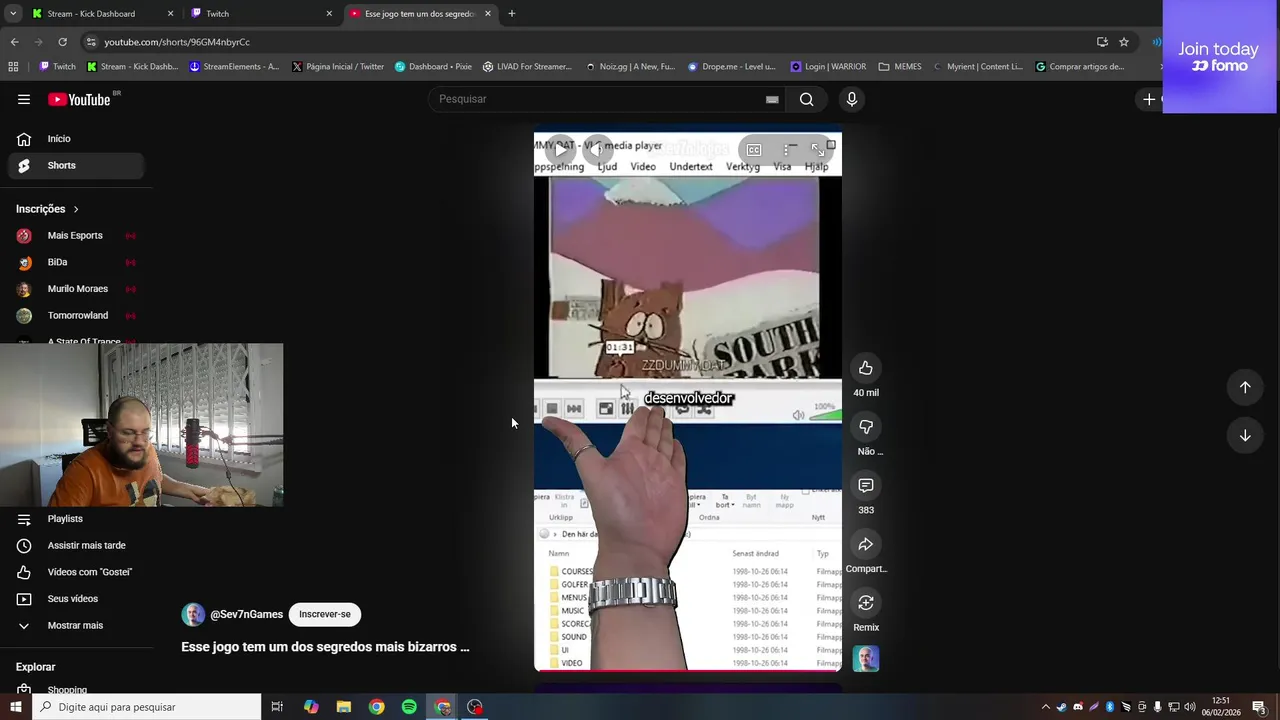Expand the Inscrições section chevron
This screenshot has height=720, width=1280.
(x=76, y=209)
